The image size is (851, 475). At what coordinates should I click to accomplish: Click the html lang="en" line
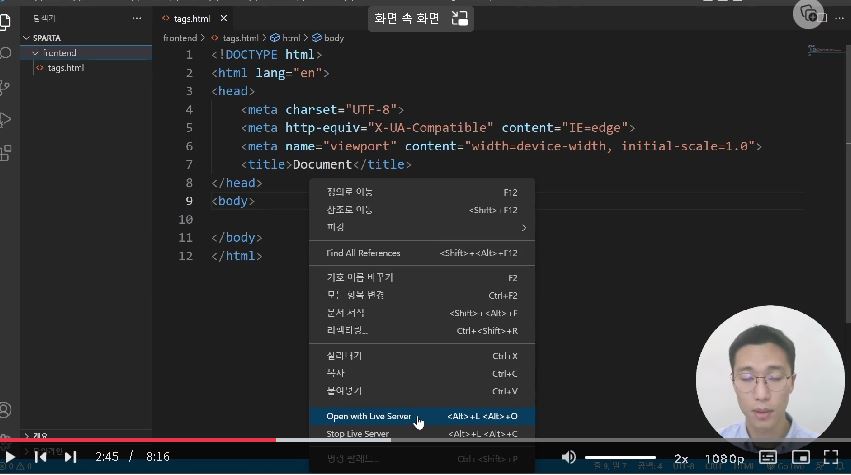[x=270, y=73]
